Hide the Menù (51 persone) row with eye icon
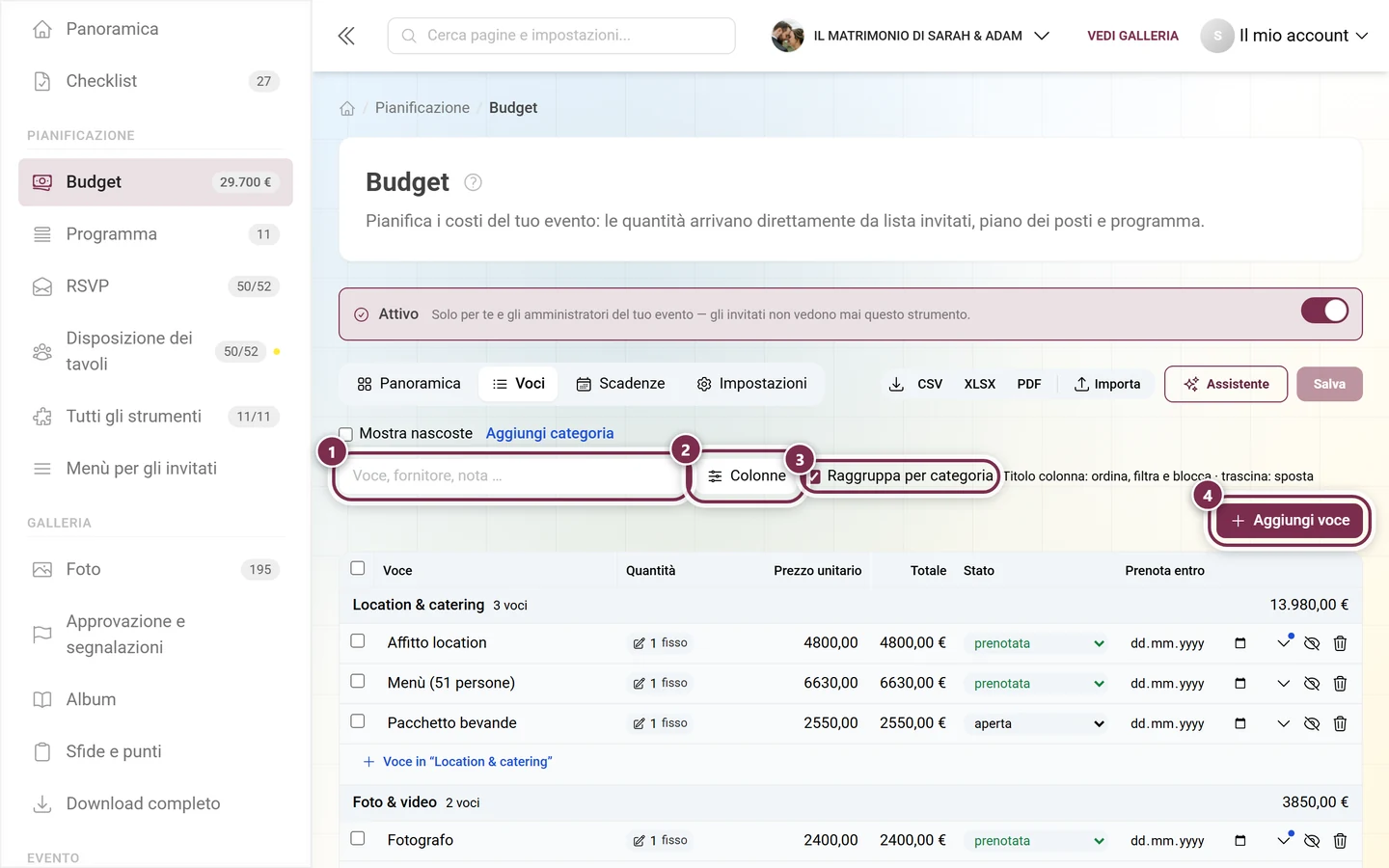The image size is (1389, 868). pyautogui.click(x=1312, y=684)
